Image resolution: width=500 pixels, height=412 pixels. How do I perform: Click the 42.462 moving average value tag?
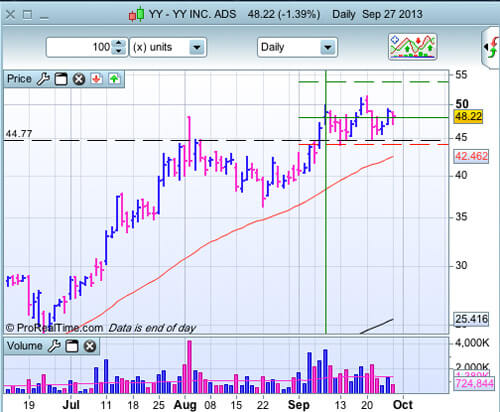tap(471, 156)
